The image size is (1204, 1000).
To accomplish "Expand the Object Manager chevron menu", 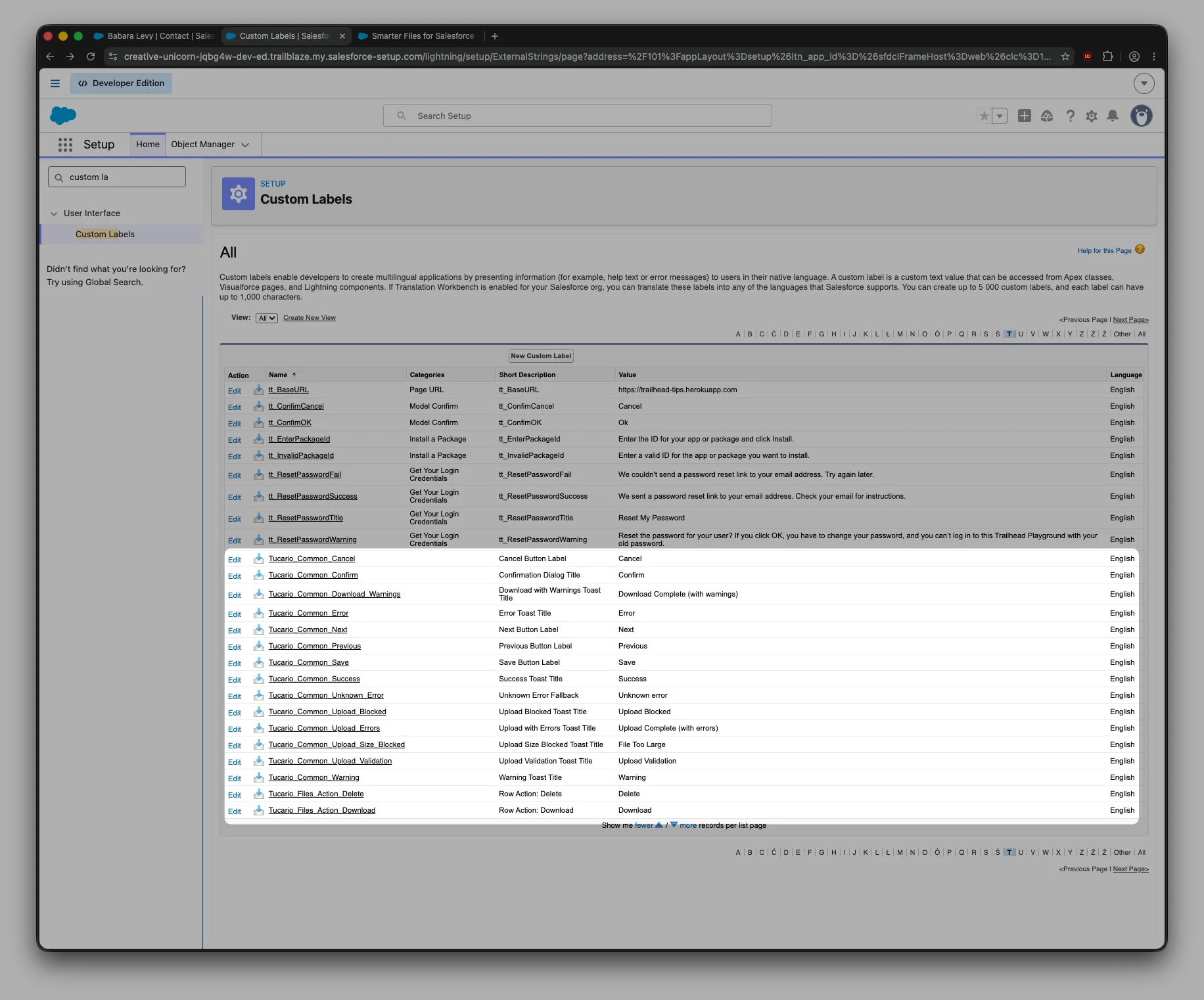I will [245, 145].
